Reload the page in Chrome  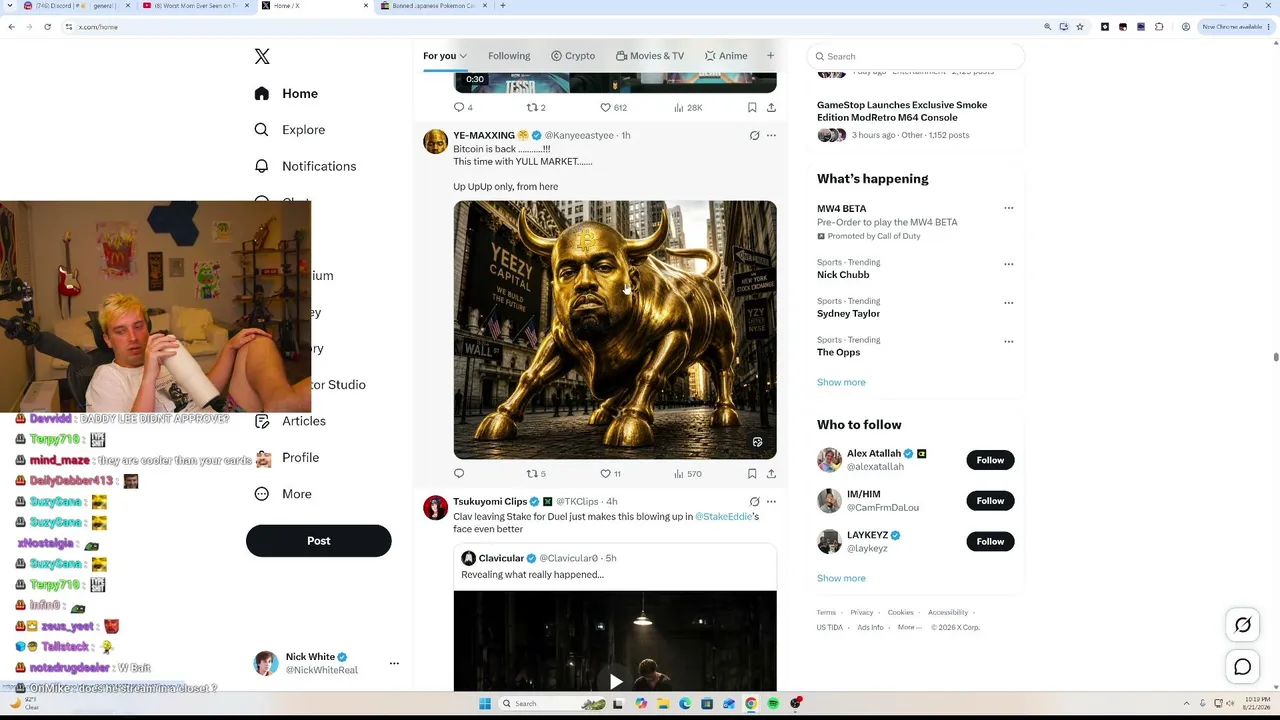47,27
